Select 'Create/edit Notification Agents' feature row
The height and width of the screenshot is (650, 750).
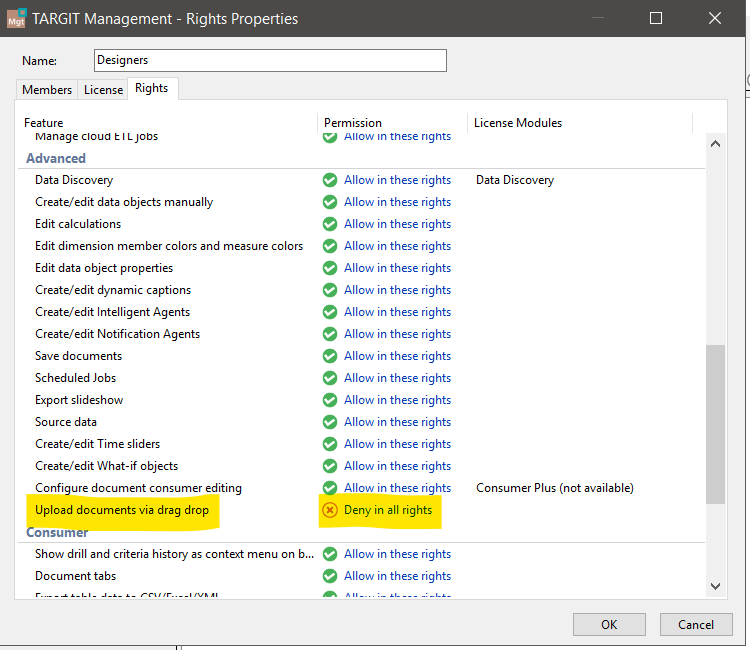tap(117, 334)
